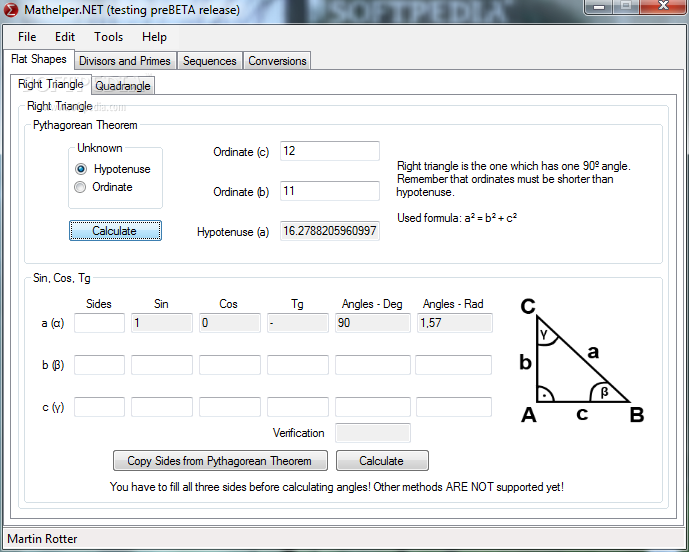Select the Hypotenuse radio button

(x=81, y=169)
